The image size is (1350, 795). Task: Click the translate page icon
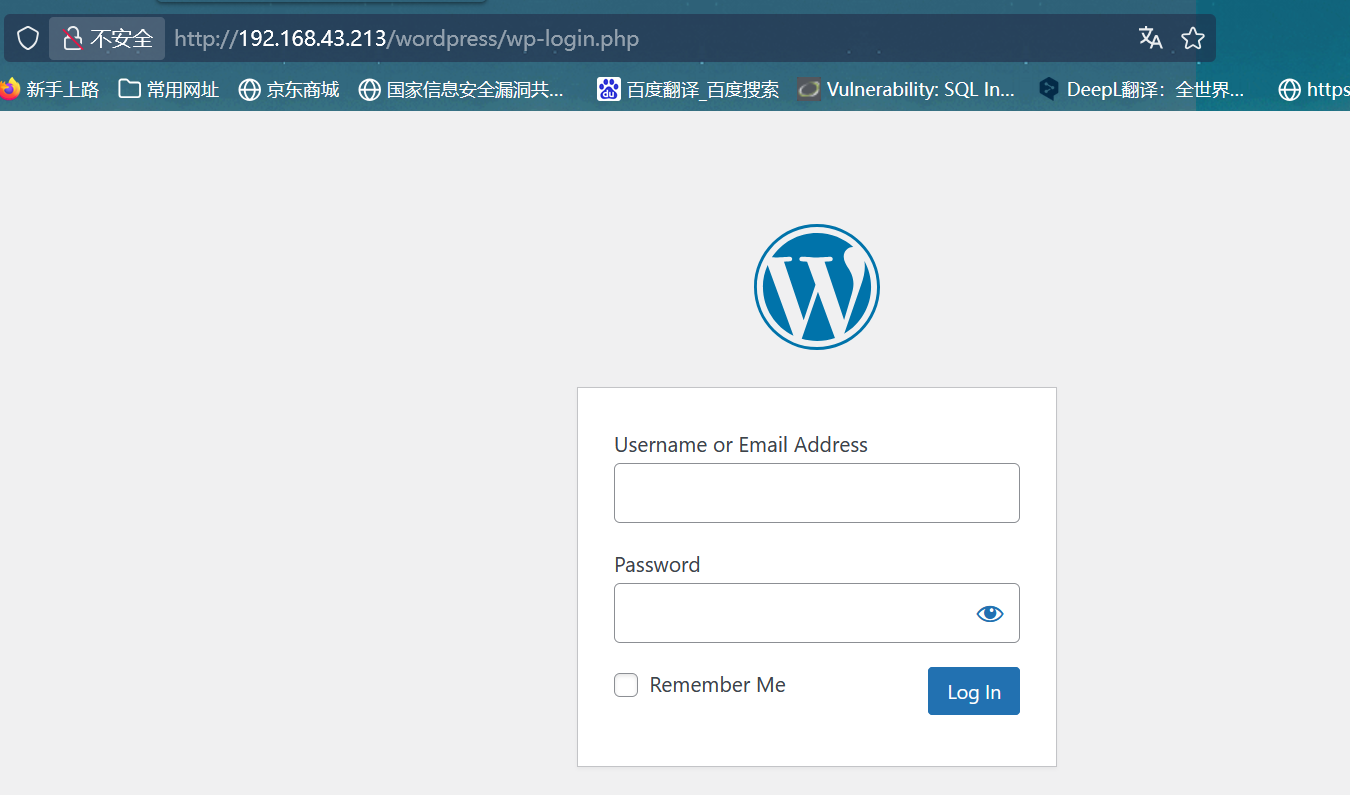point(1151,38)
